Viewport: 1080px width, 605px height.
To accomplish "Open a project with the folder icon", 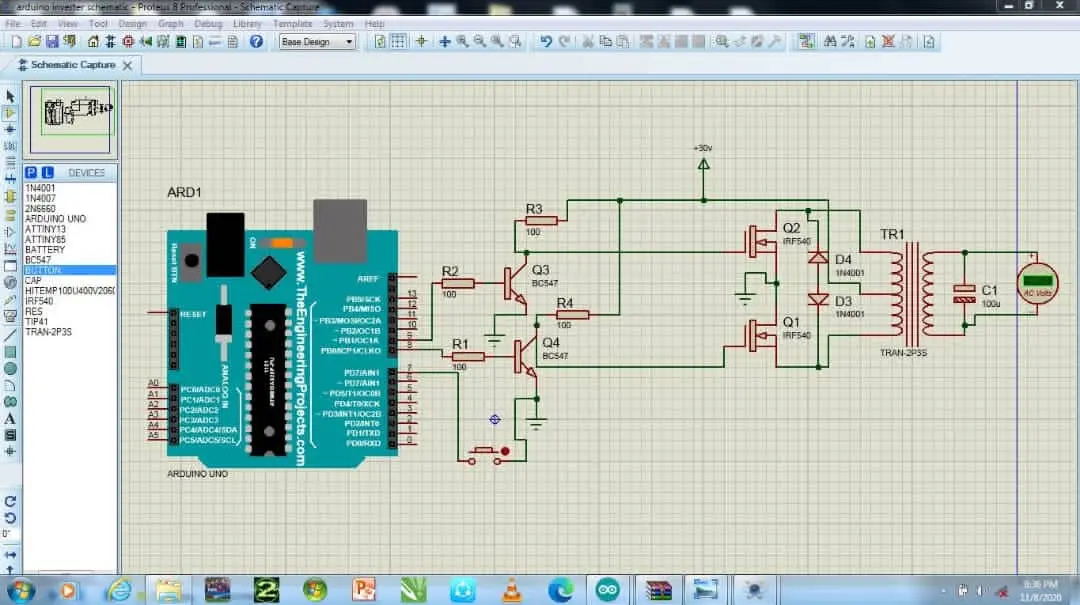I will tap(34, 41).
